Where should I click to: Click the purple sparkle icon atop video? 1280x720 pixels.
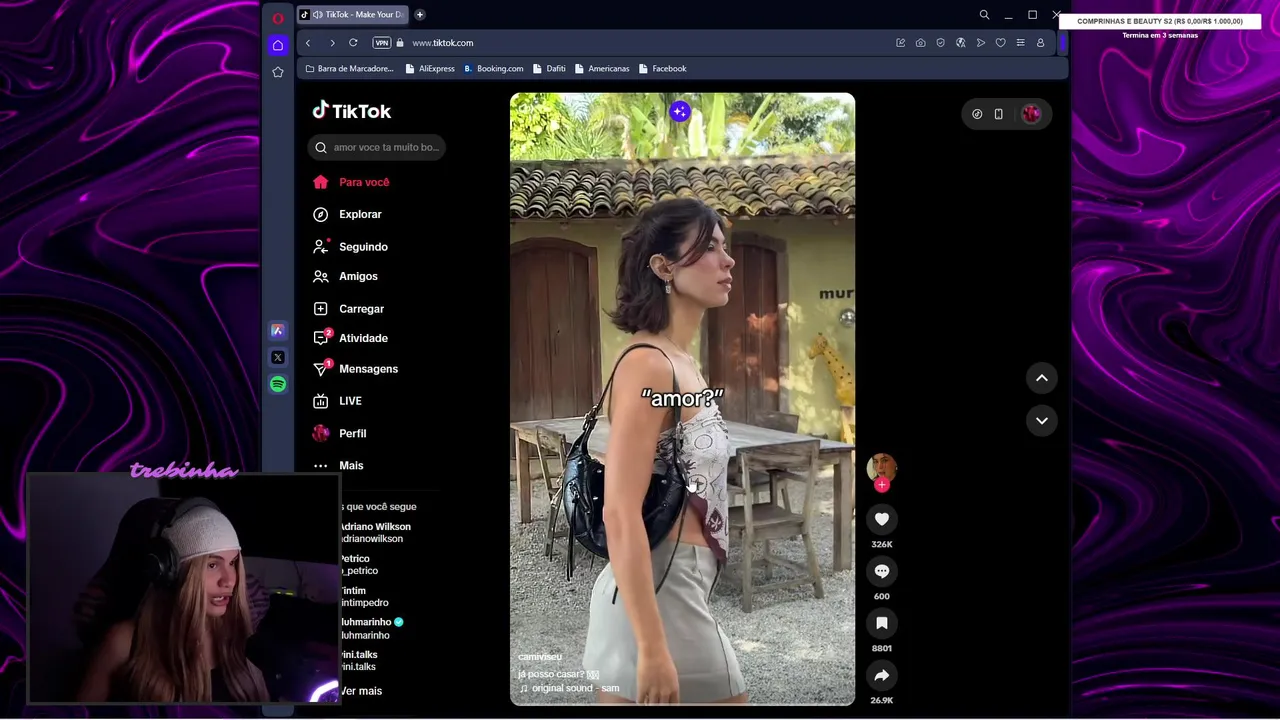point(679,112)
